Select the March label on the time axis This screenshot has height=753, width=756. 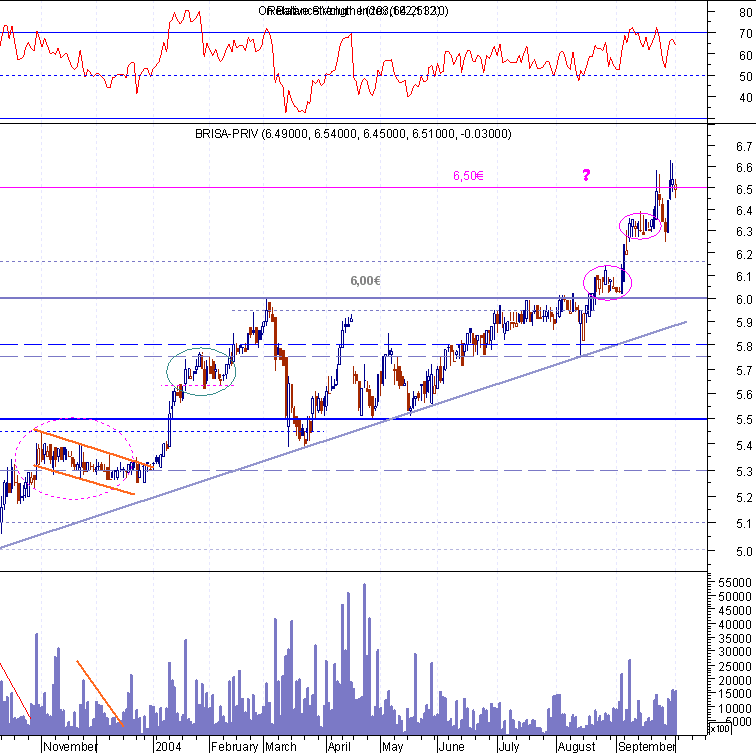281,746
